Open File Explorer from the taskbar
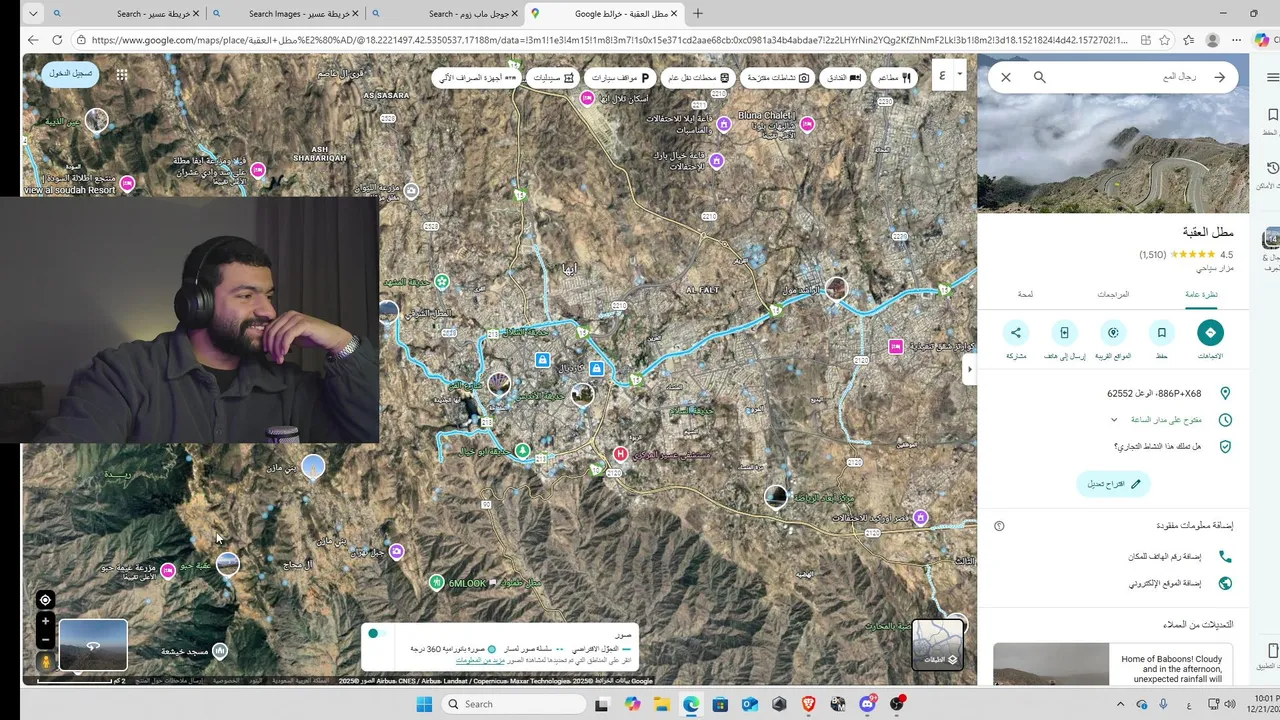1280x720 pixels. coord(661,704)
